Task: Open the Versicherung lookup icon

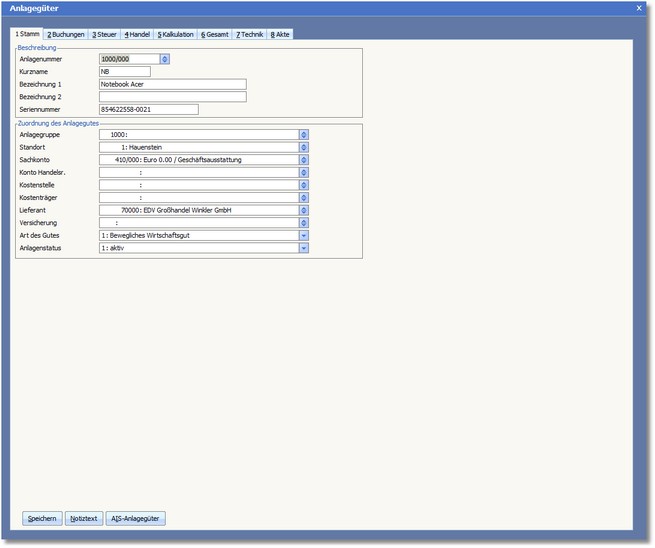Action: tap(304, 223)
